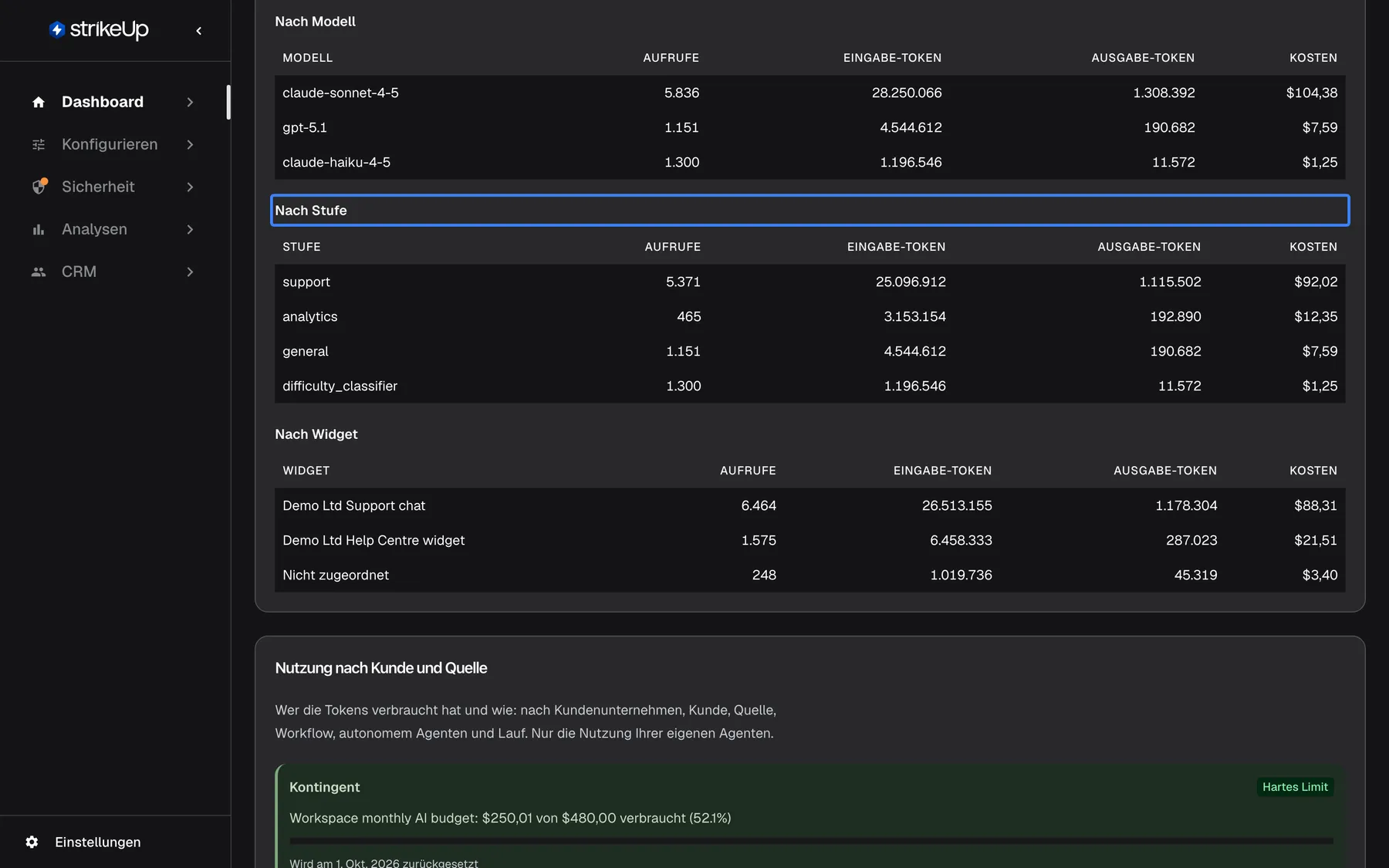Image resolution: width=1389 pixels, height=868 pixels.
Task: Click the Analysen bar chart icon
Action: coord(39,229)
